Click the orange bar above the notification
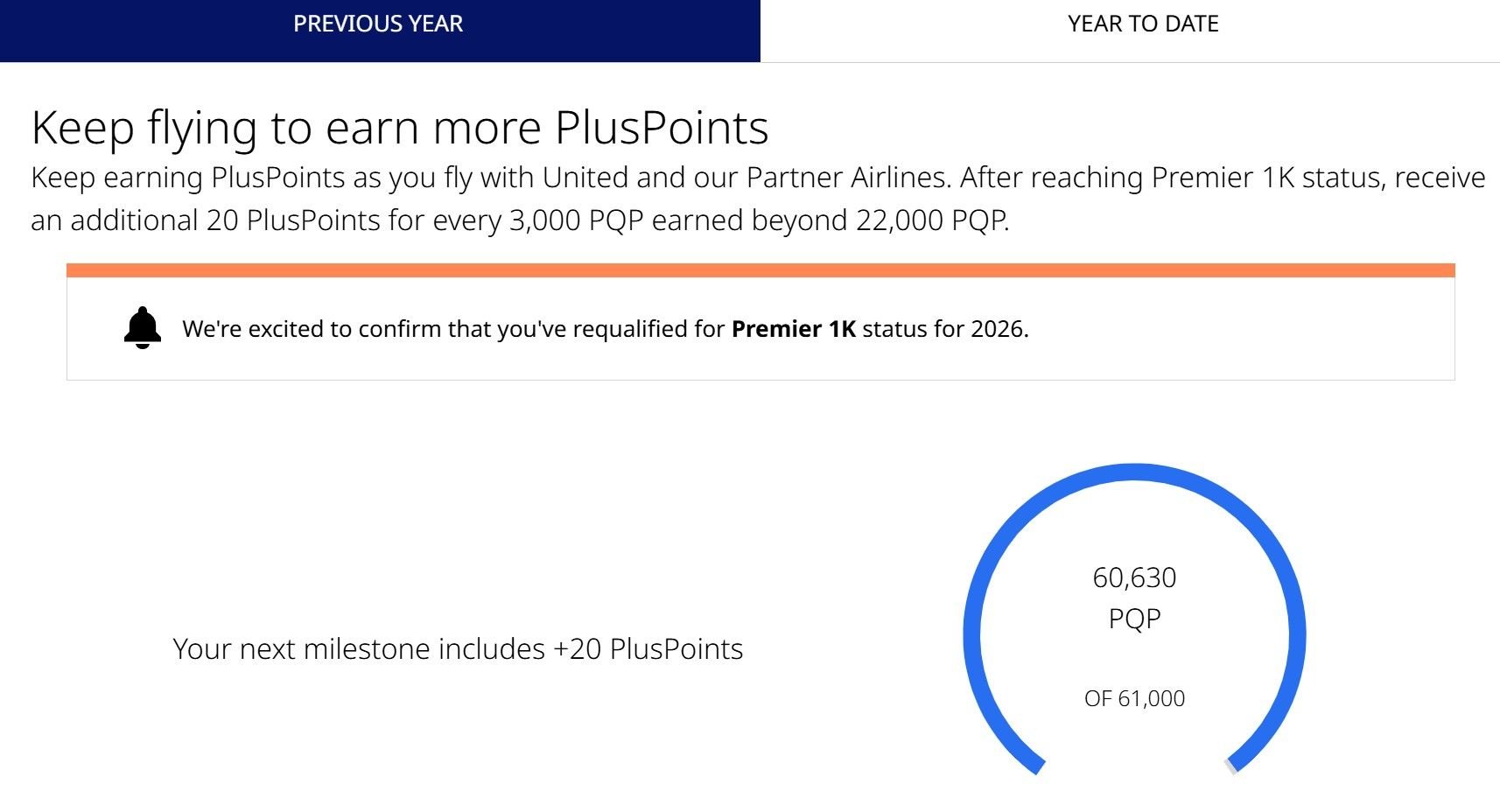Image resolution: width=1500 pixels, height=812 pixels. click(x=760, y=270)
